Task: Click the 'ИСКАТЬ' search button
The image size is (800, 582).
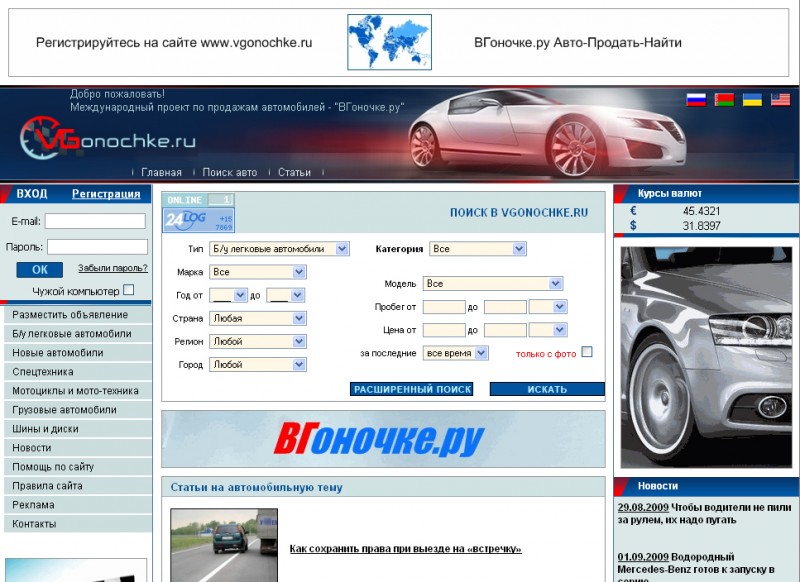Action: pyautogui.click(x=547, y=389)
